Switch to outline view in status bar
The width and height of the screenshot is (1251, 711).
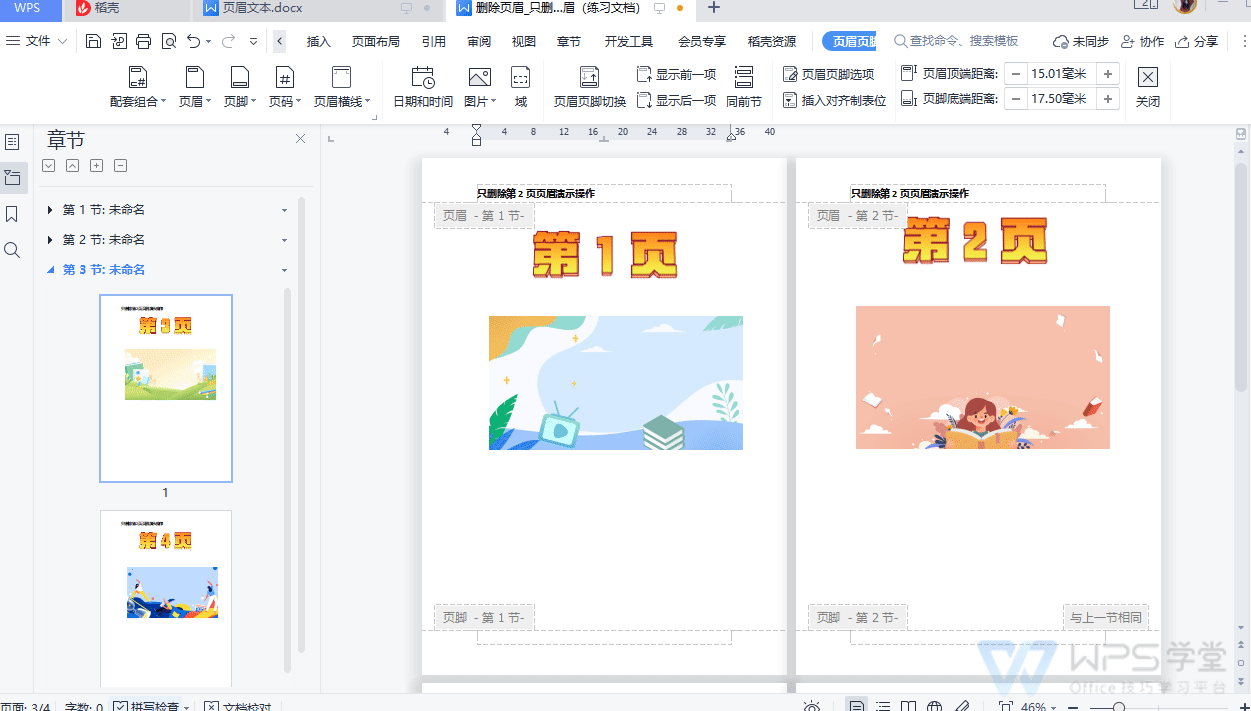coord(883,706)
